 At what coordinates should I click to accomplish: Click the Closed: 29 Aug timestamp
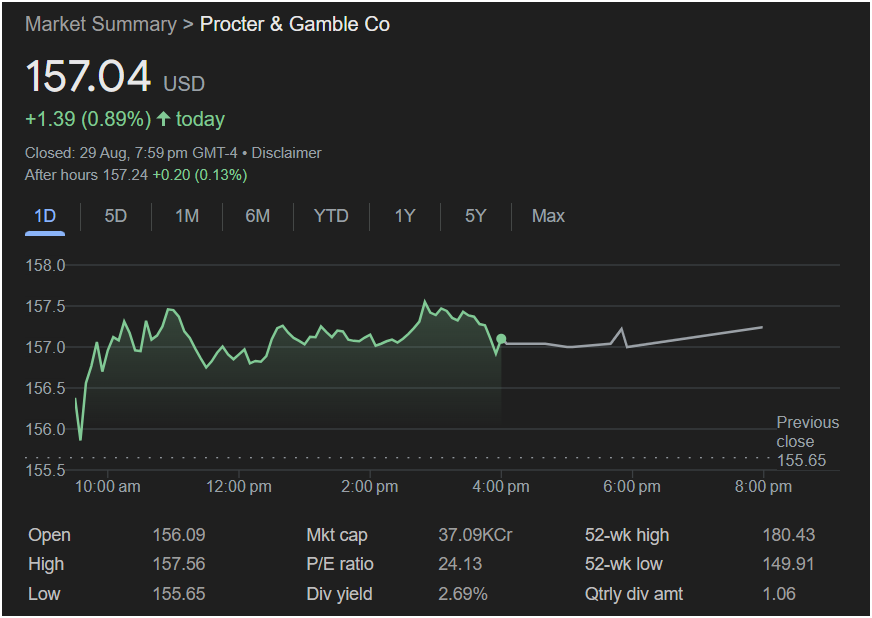click(x=131, y=153)
